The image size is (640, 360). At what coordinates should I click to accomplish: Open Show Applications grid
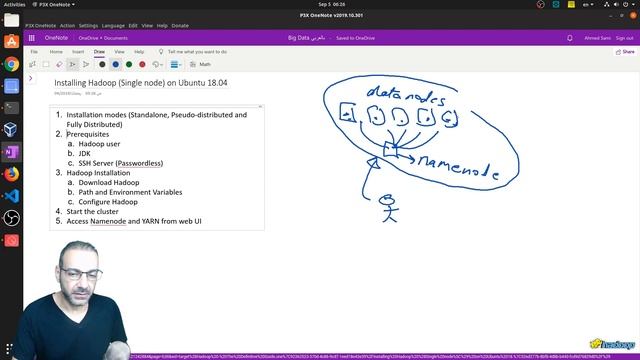(x=9, y=349)
